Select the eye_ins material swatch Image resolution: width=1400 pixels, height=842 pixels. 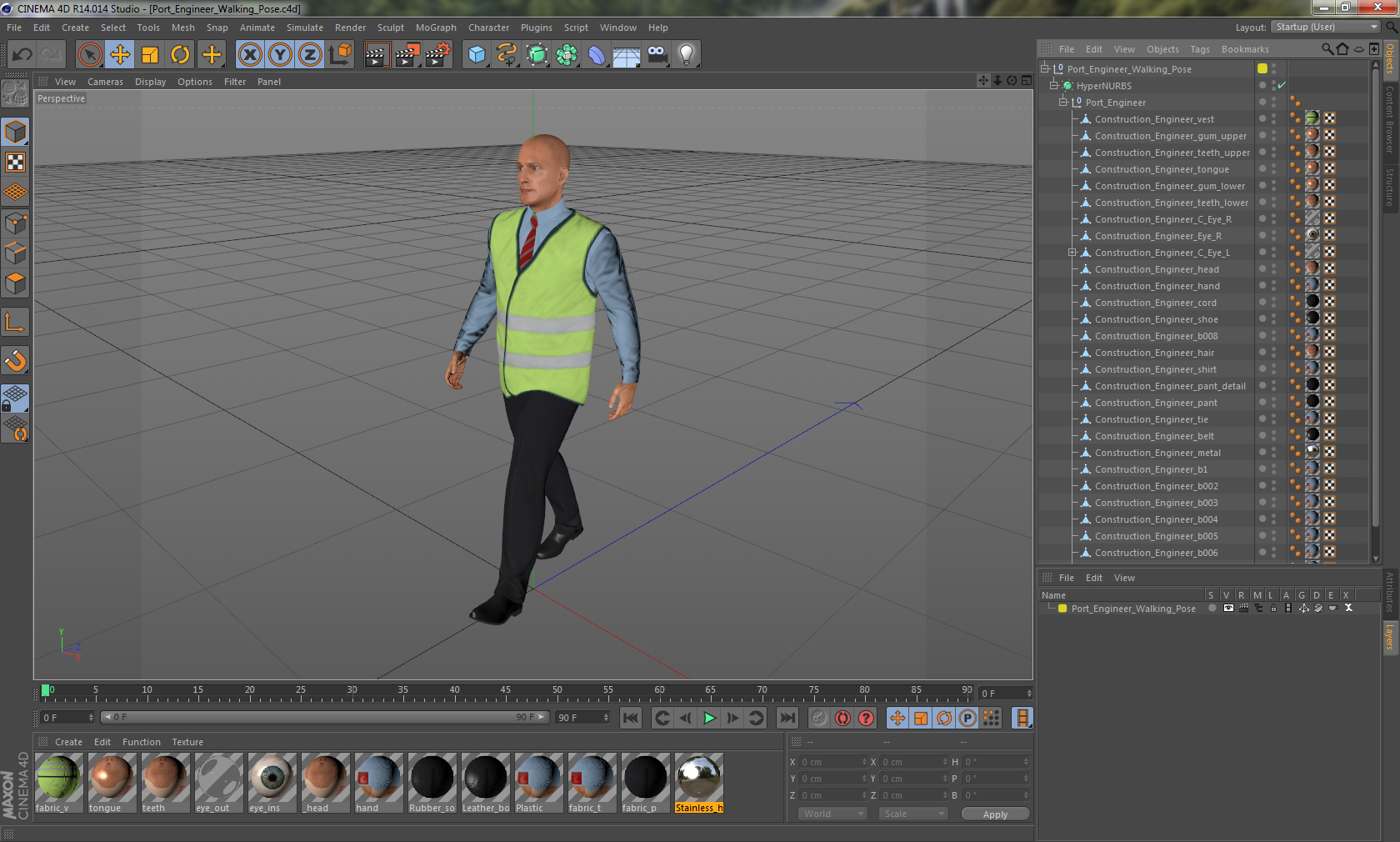(272, 783)
